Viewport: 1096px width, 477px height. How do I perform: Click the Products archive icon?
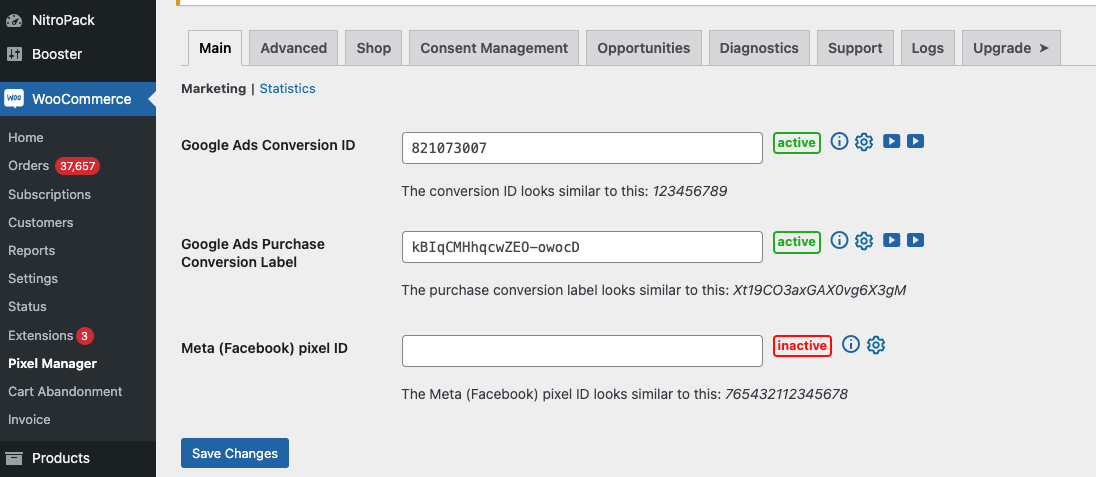[14, 458]
